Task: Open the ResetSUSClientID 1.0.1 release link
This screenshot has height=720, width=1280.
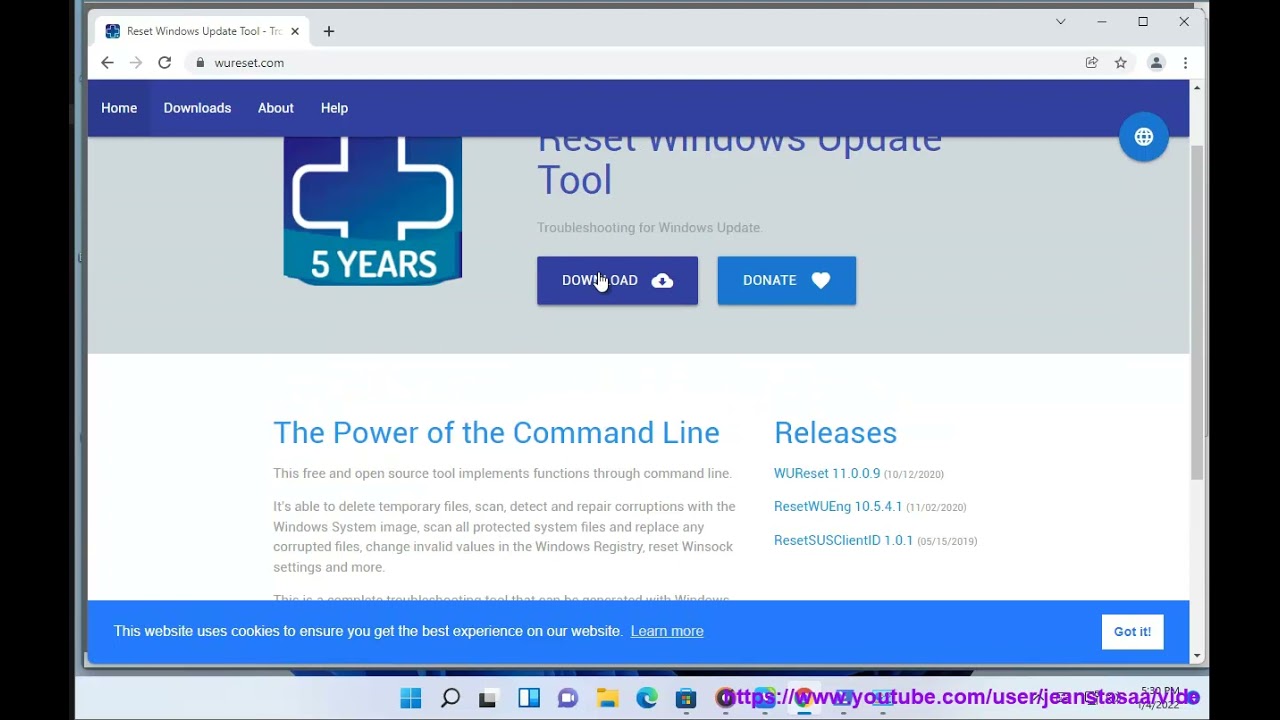Action: pos(844,541)
